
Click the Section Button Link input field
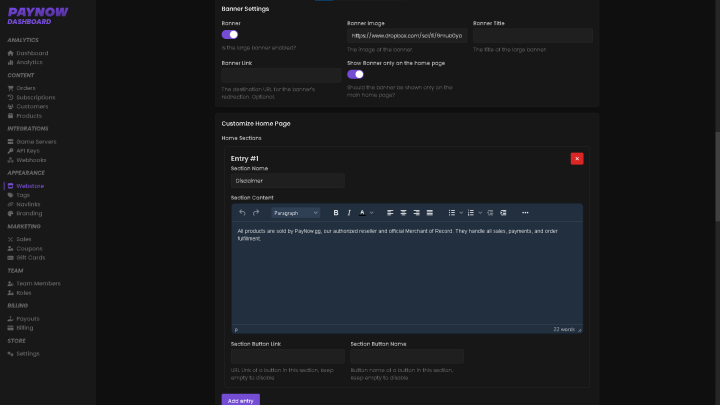[287, 357]
